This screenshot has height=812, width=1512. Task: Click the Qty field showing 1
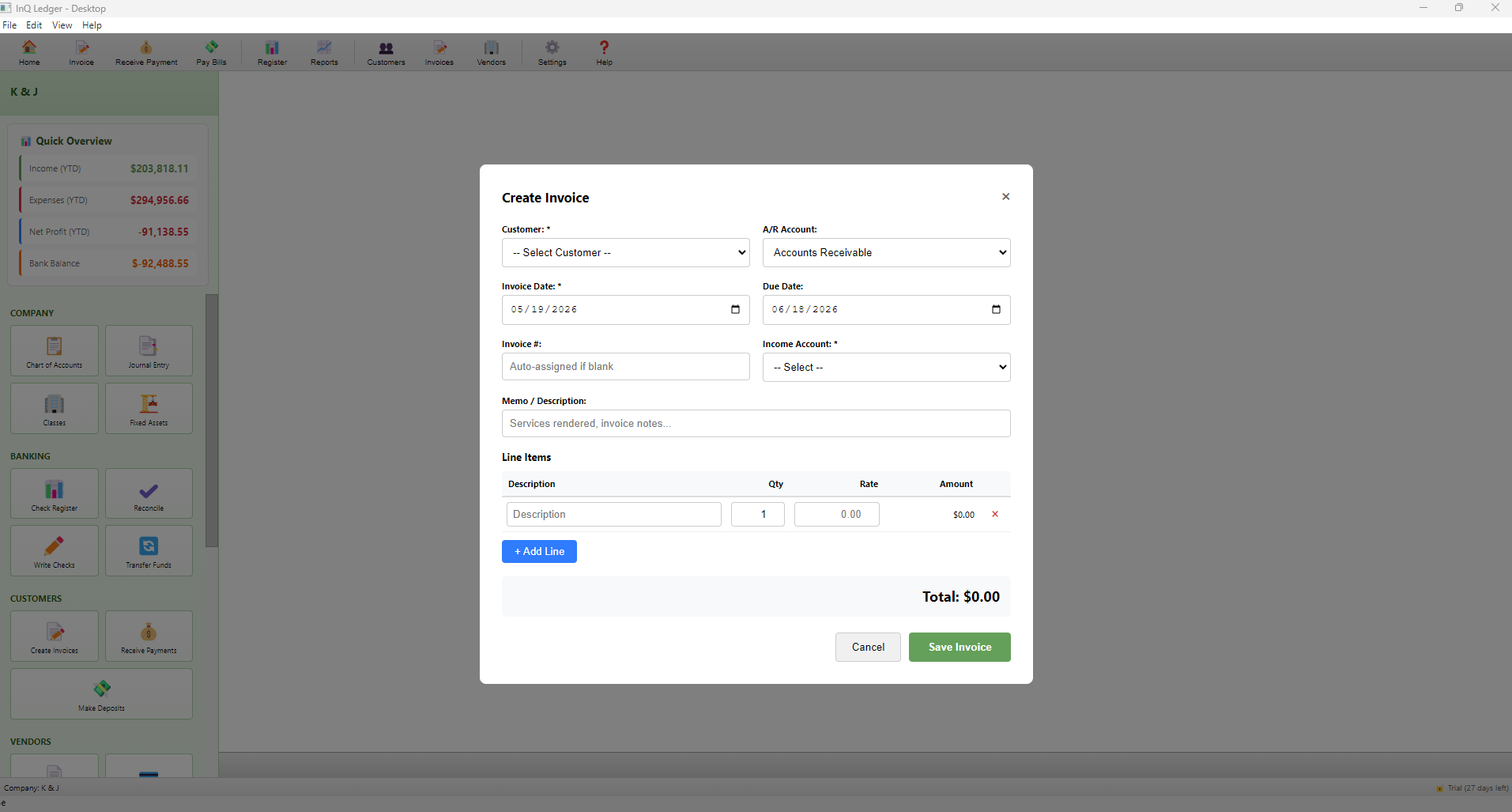[x=757, y=514]
